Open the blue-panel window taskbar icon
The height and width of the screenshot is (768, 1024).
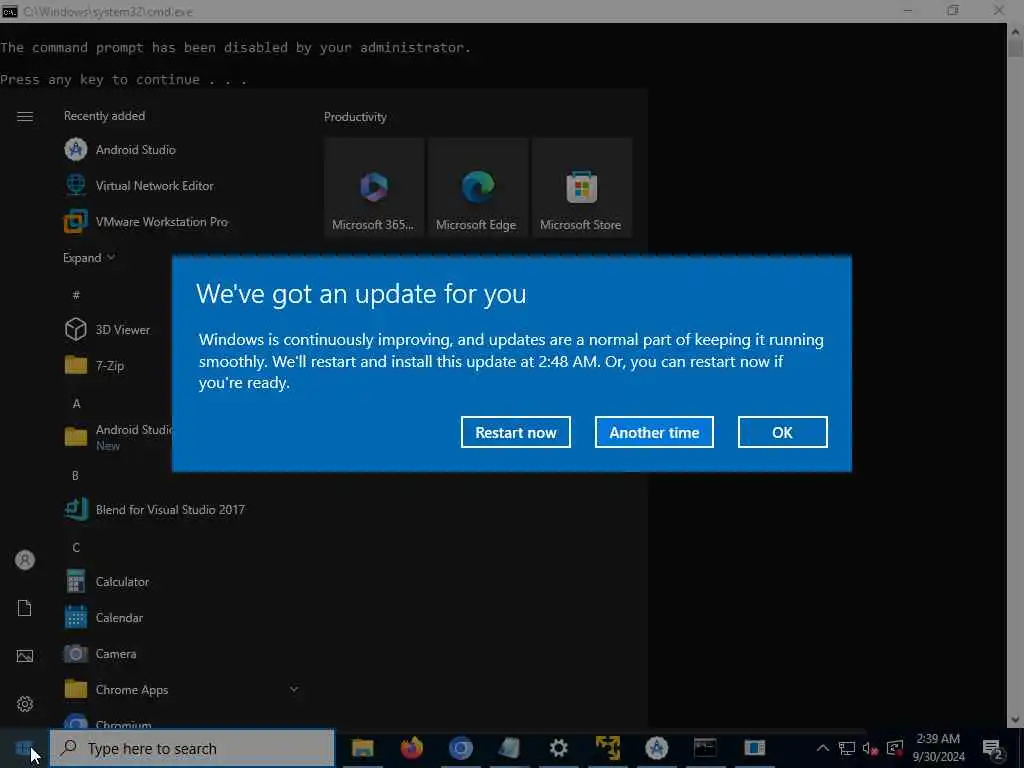tap(754, 748)
